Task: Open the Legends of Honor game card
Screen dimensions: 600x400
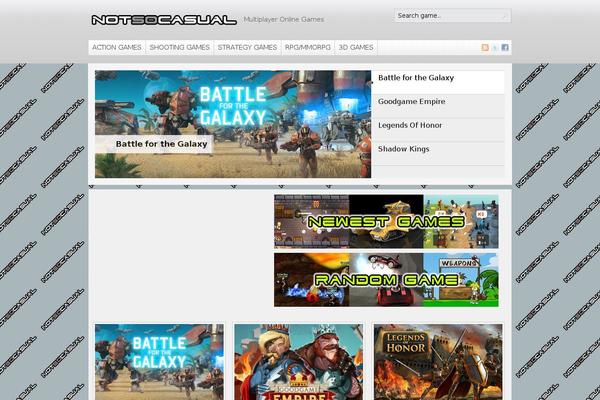Action: [x=438, y=362]
